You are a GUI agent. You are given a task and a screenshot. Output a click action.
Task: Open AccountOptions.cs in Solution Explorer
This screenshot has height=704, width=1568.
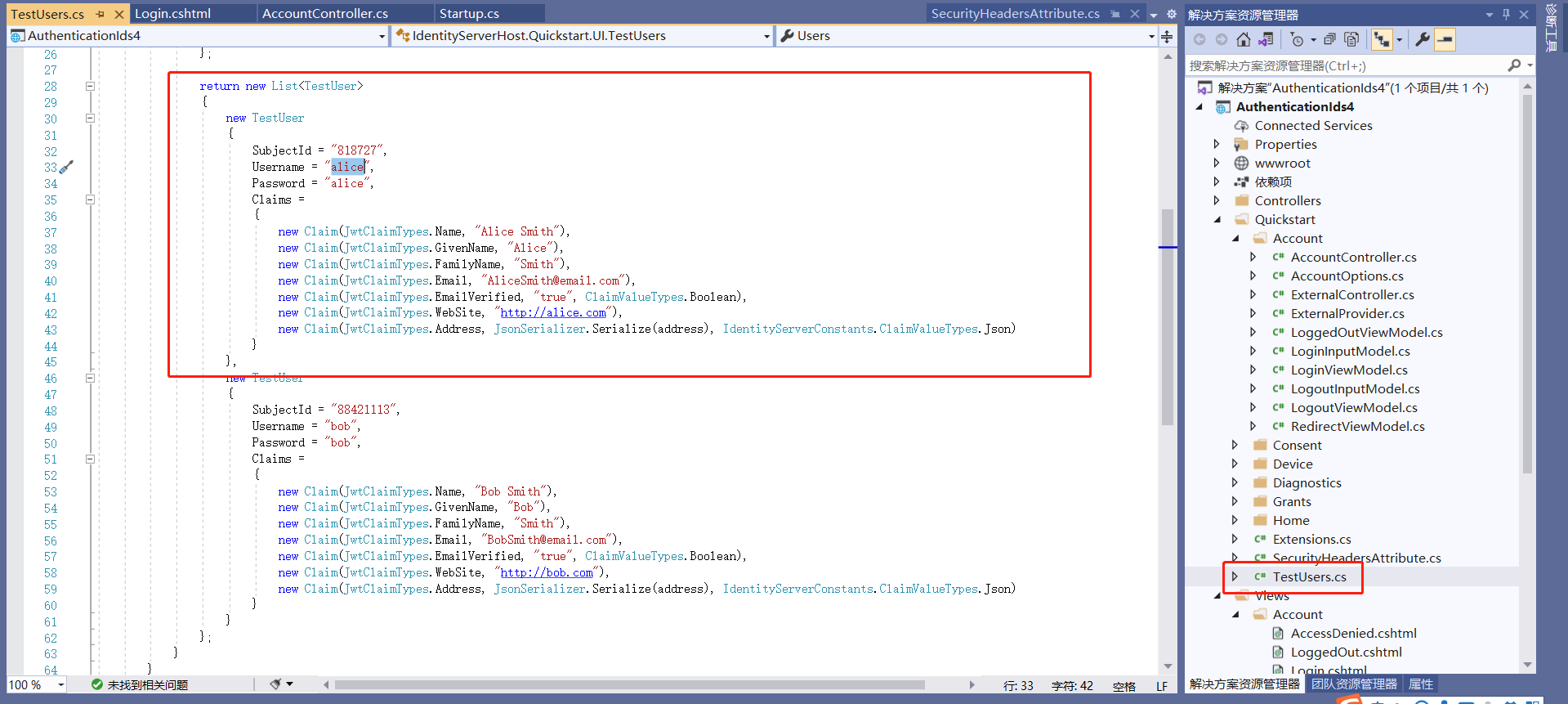pos(1347,276)
